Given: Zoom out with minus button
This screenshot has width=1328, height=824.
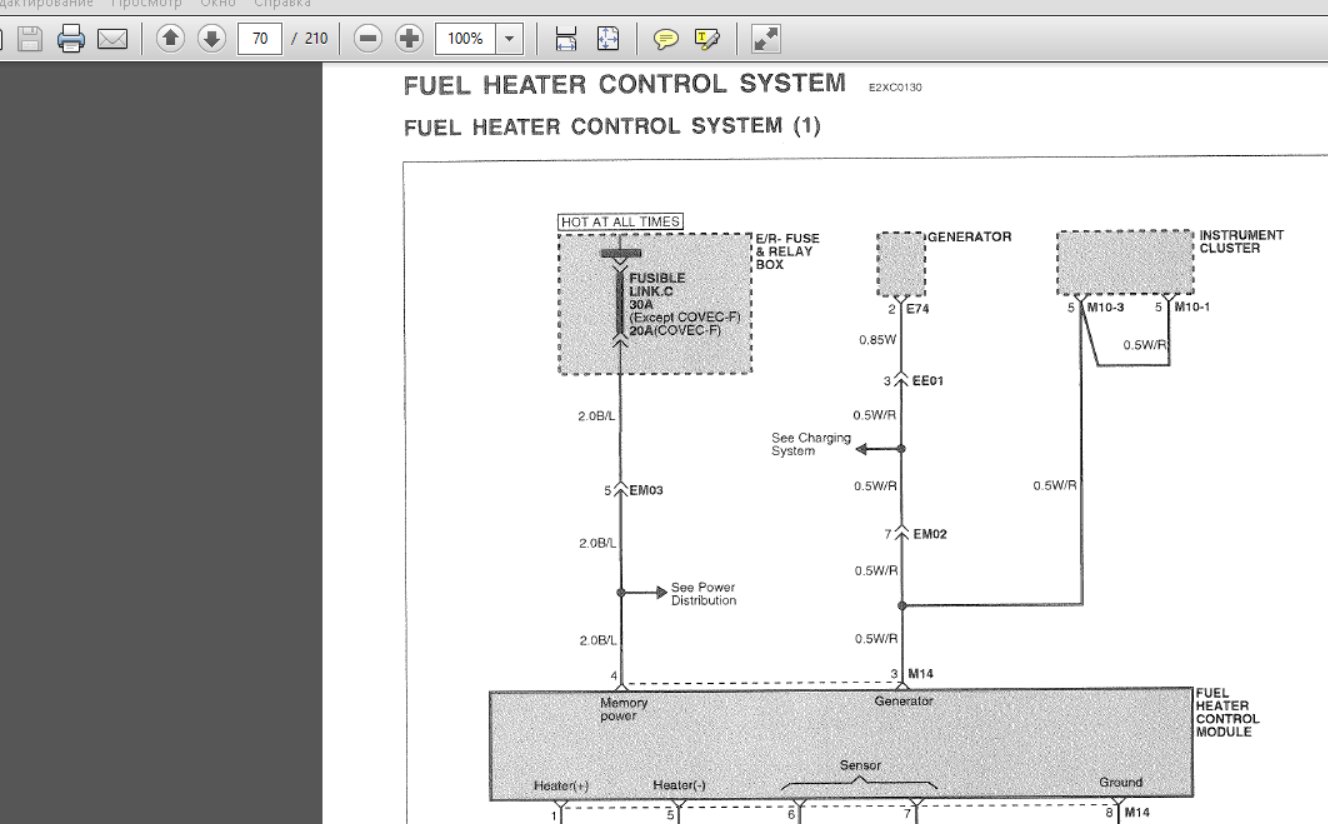Looking at the screenshot, I should tap(369, 39).
